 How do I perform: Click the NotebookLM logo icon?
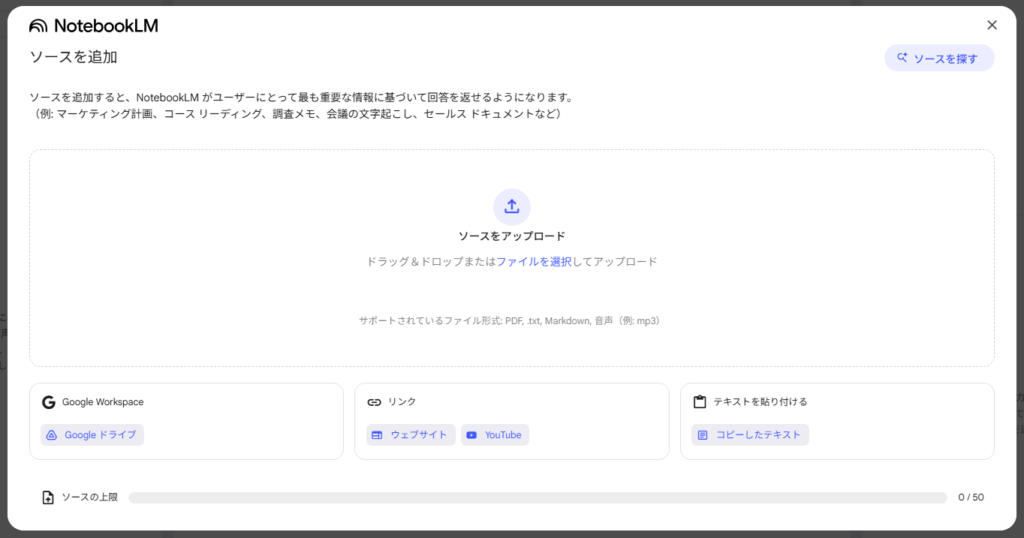pos(38,26)
